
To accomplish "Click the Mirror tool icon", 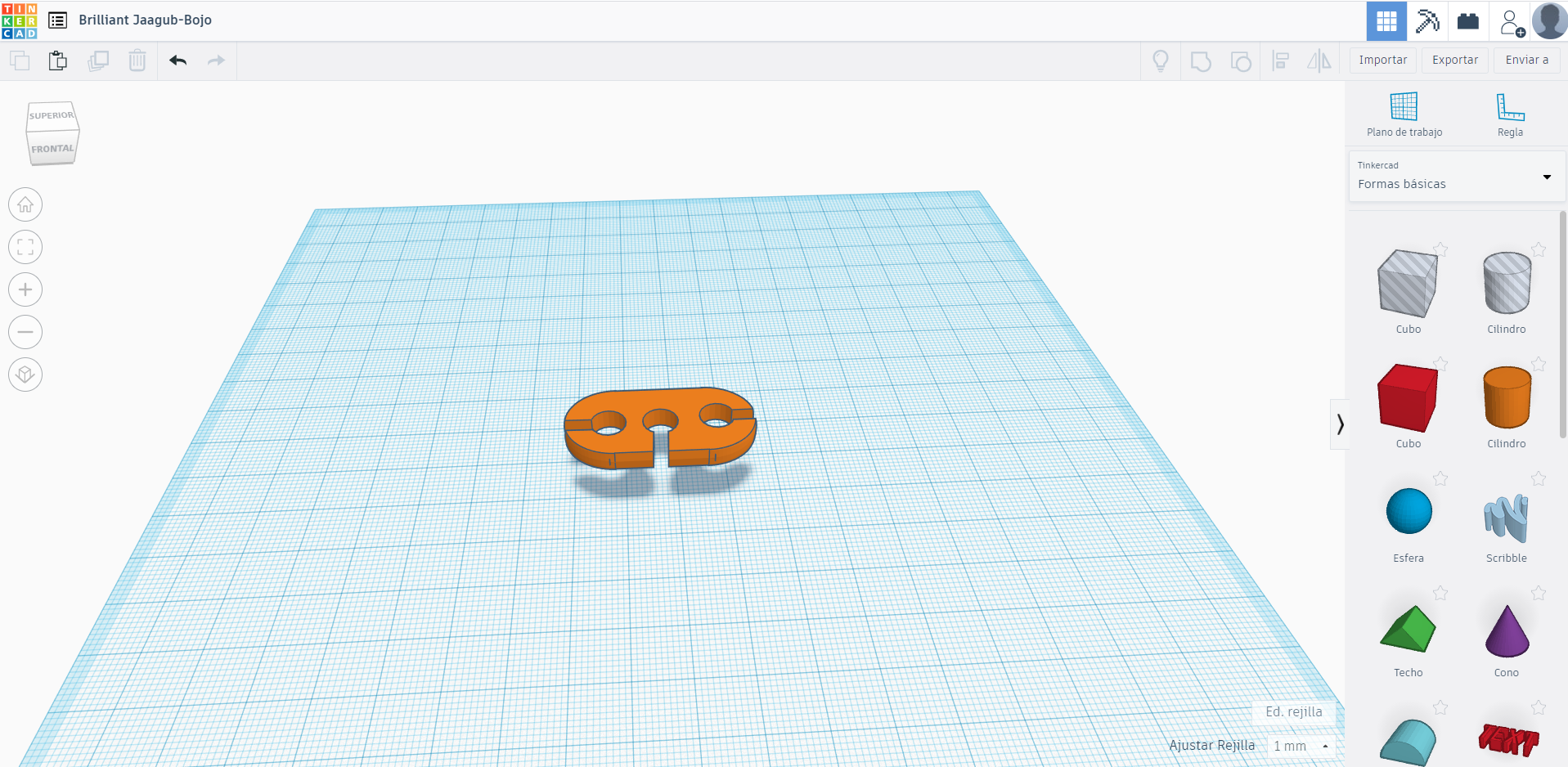I will tap(1319, 61).
